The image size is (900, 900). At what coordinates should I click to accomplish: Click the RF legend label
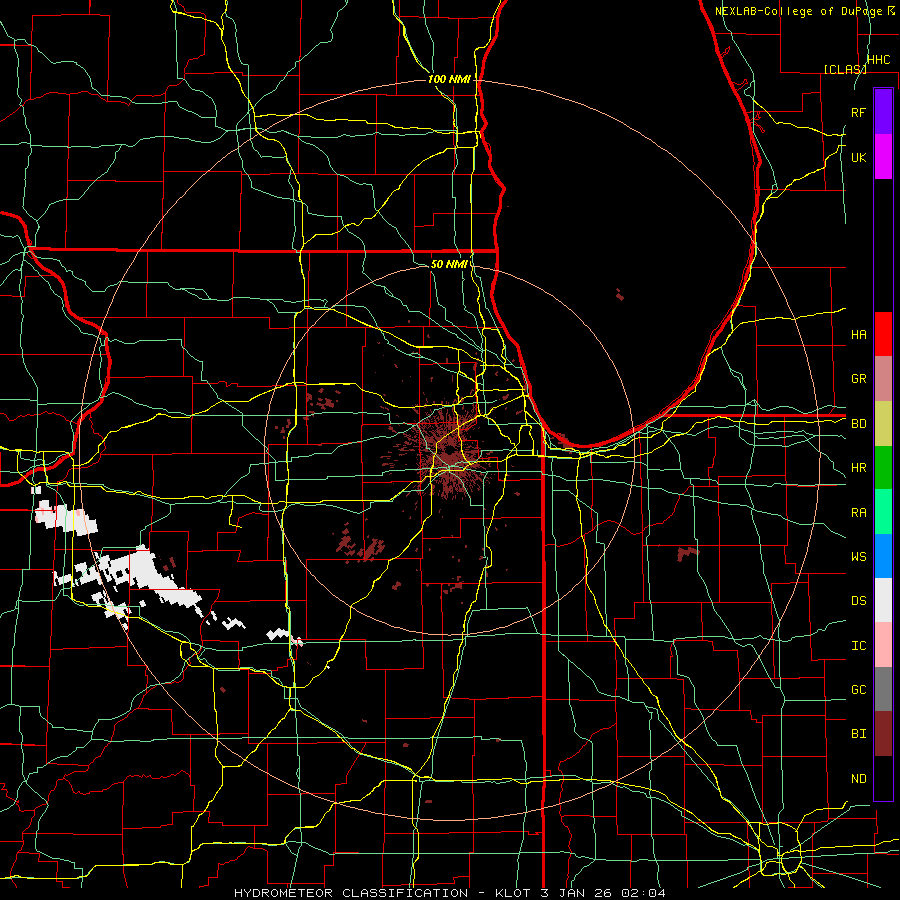click(859, 112)
